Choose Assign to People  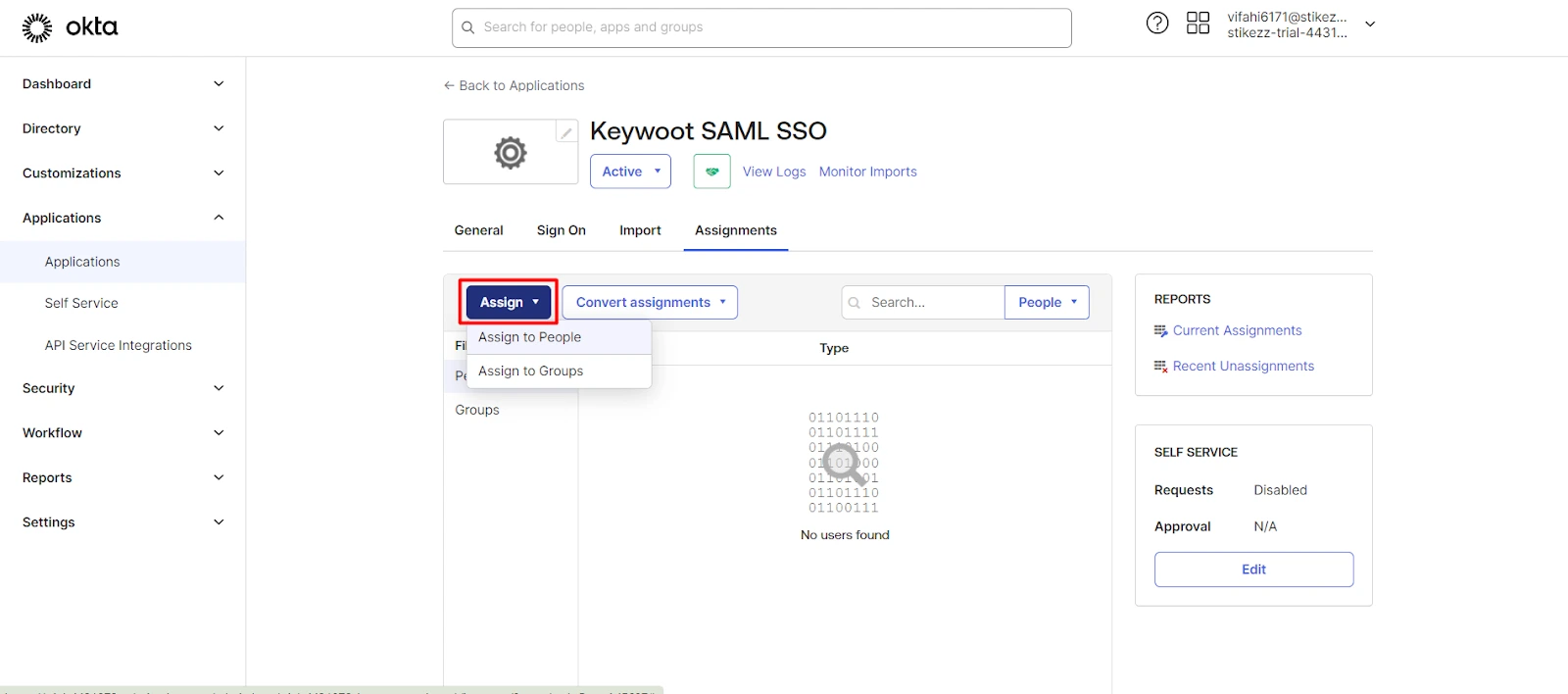(559, 337)
